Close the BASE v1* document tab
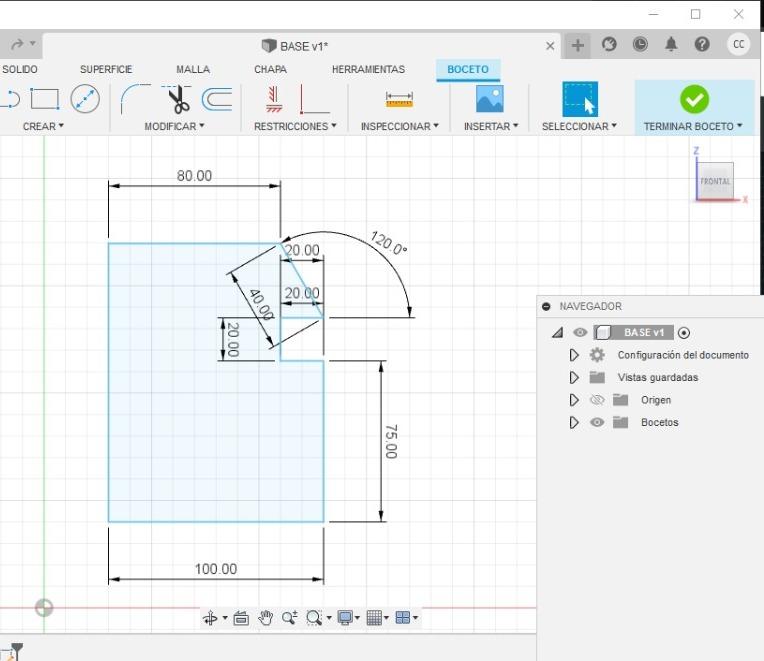Screen dimensions: 764x661 pyautogui.click(x=550, y=46)
